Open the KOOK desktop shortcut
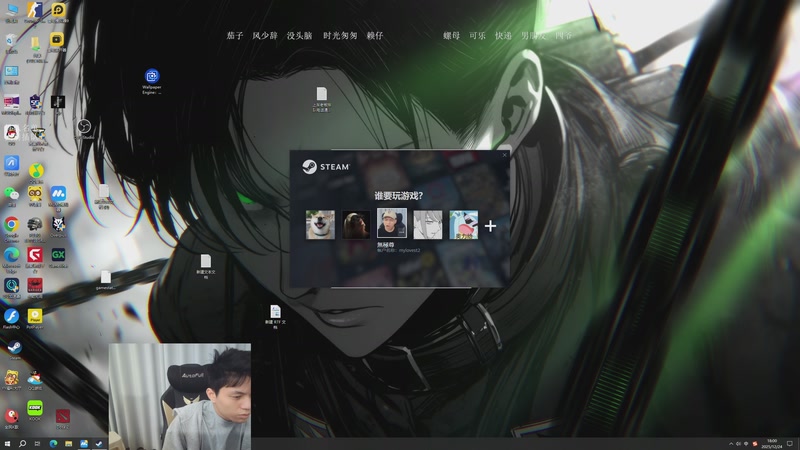800x450 pixels. (x=35, y=411)
